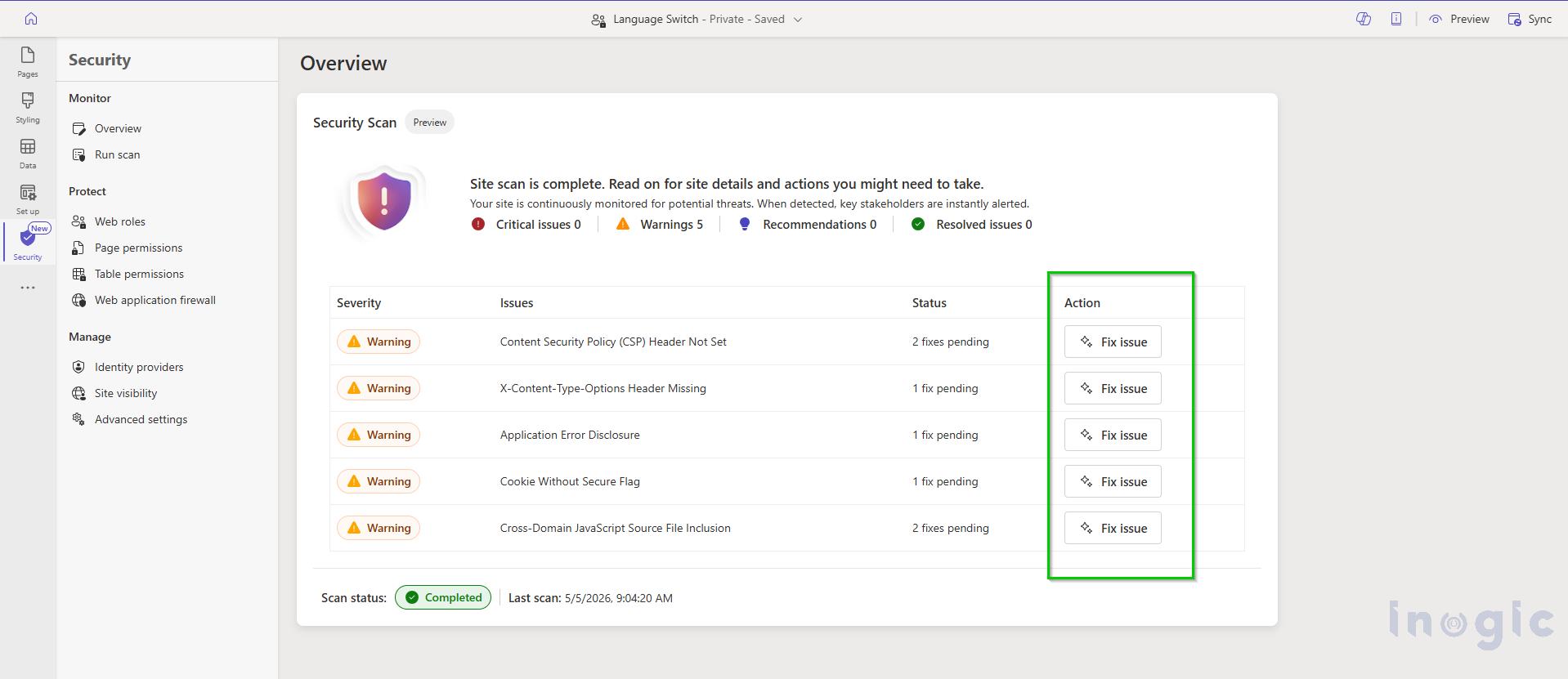This screenshot has height=679, width=1568.
Task: Click 'Warnings 5' counter
Action: coord(659,224)
